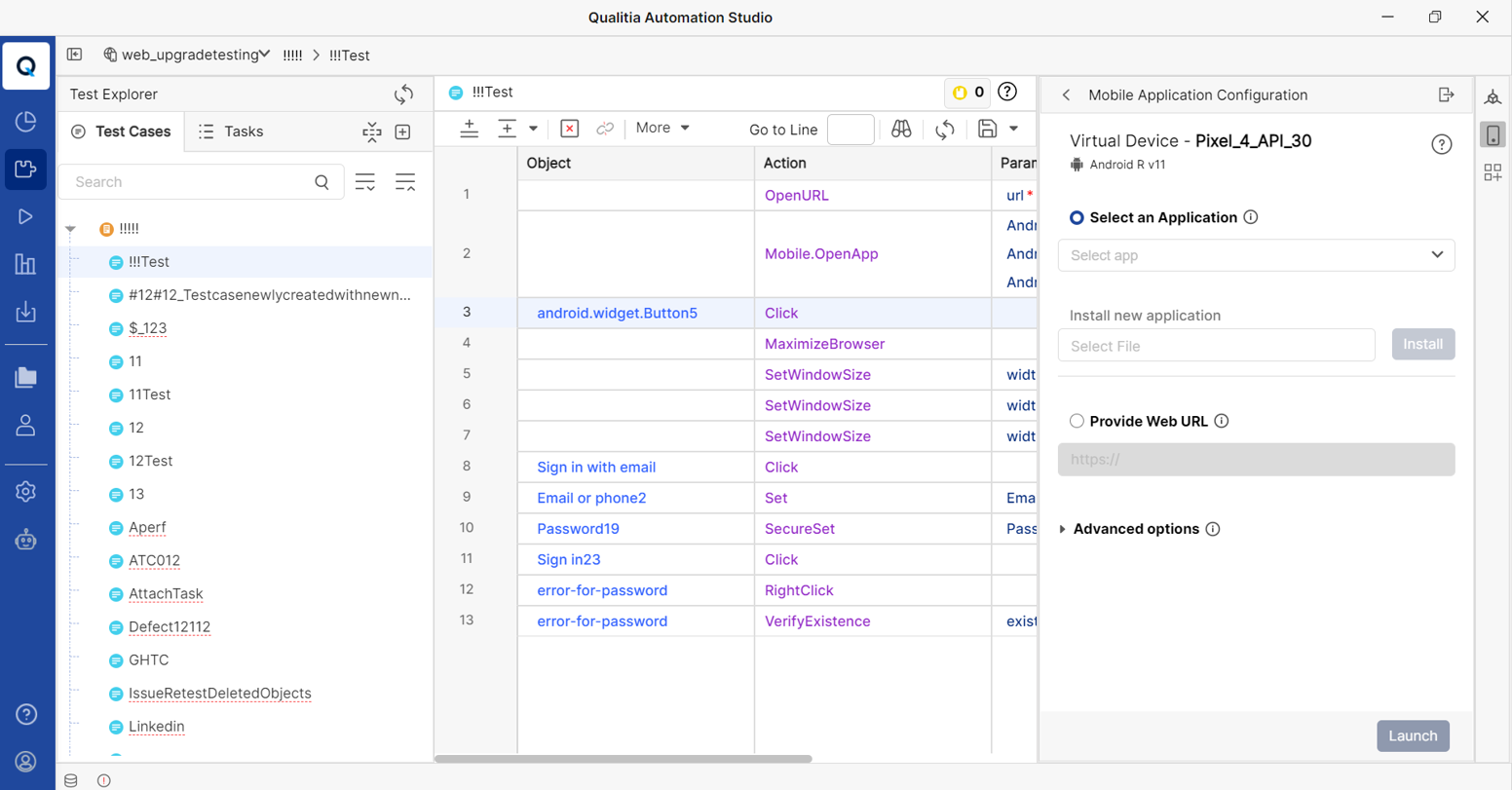The width and height of the screenshot is (1512, 790).
Task: Click the !!!!! breadcrumb item
Action: coord(292,56)
